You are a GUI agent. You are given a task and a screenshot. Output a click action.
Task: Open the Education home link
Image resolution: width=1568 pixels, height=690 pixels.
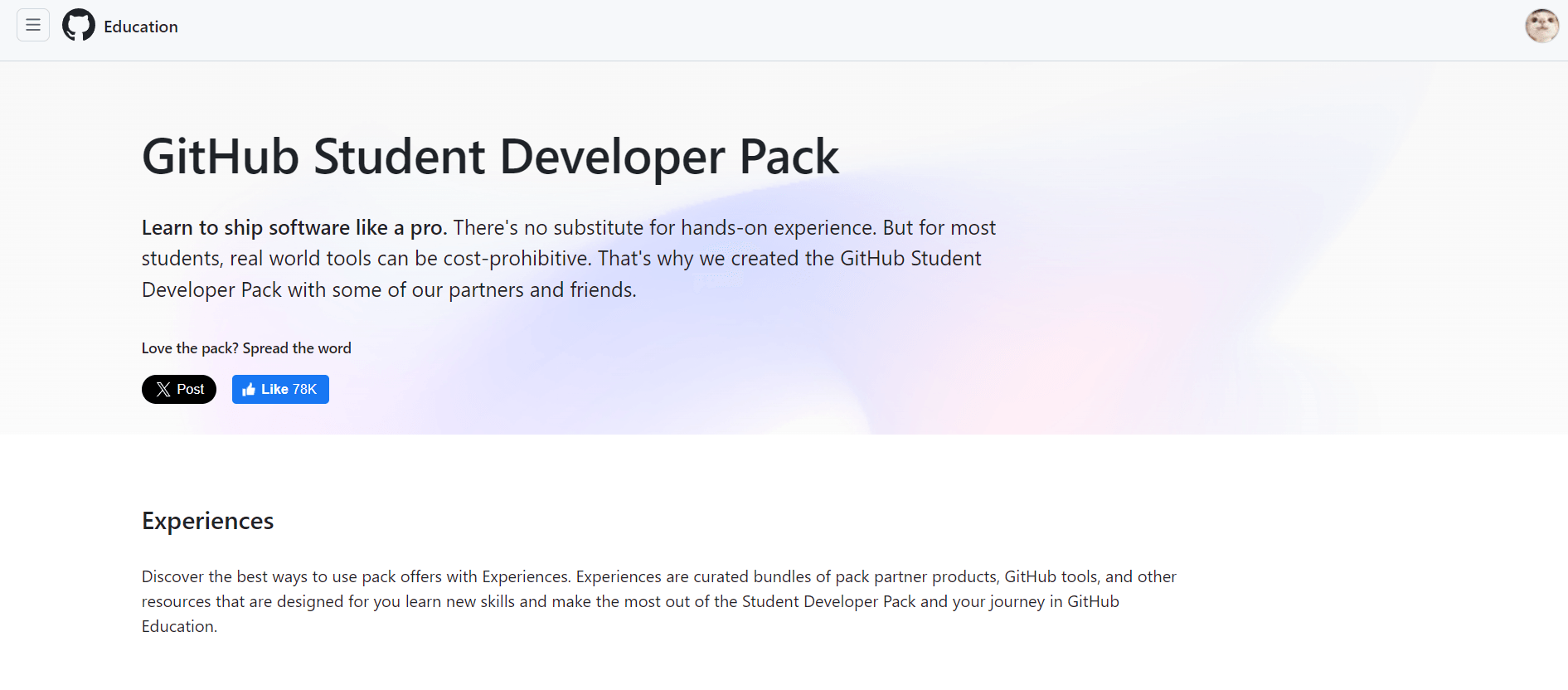coord(141,27)
